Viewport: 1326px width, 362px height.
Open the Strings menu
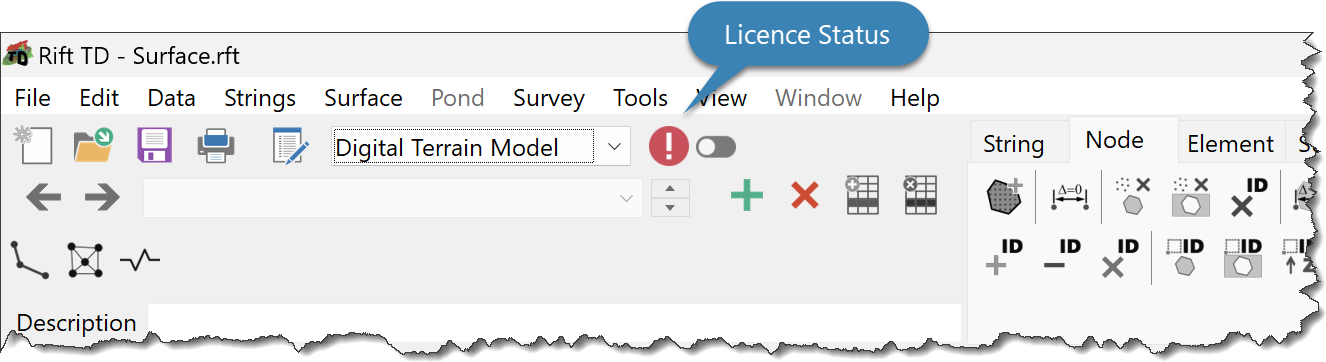[260, 98]
